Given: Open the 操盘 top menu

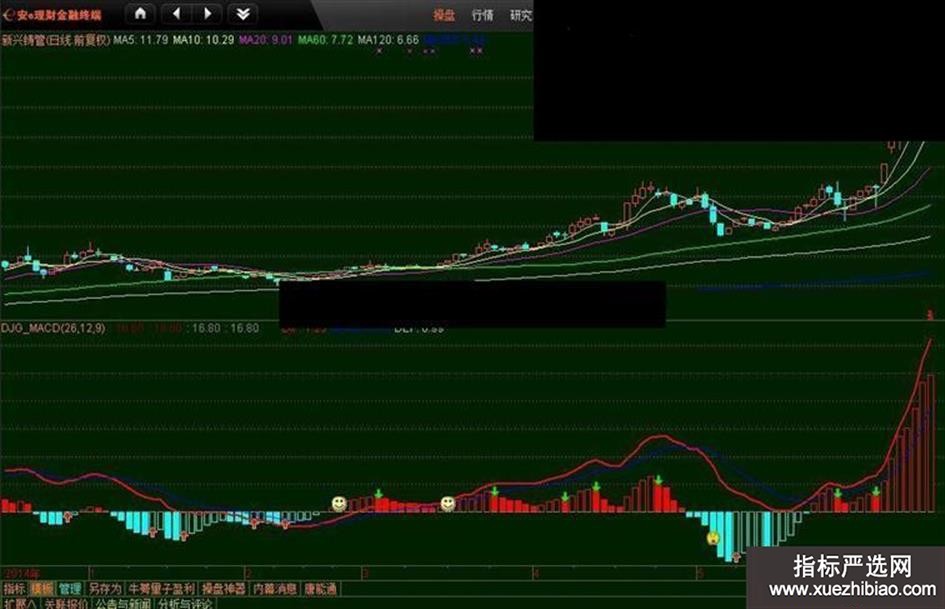Looking at the screenshot, I should 444,15.
